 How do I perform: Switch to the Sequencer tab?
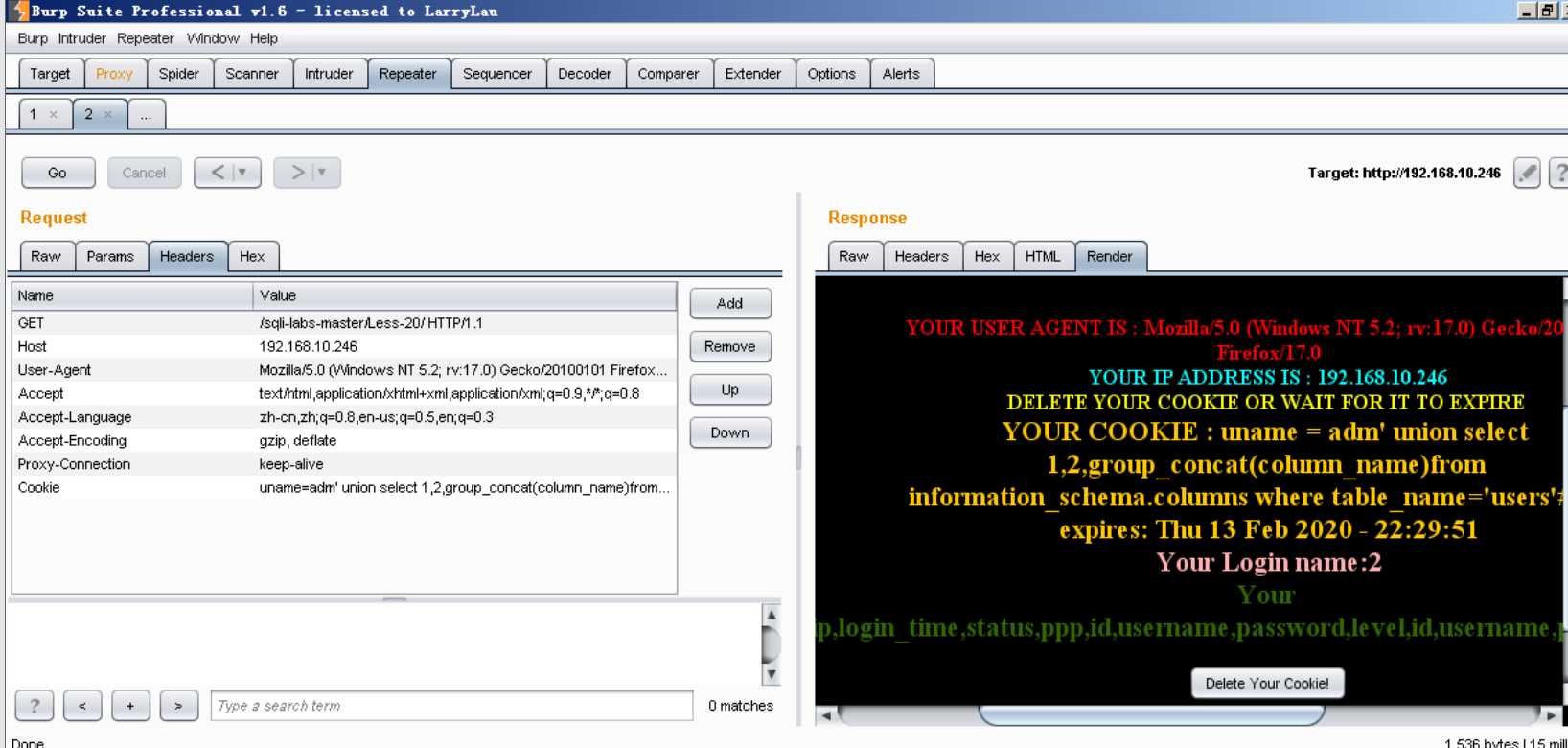click(x=497, y=74)
